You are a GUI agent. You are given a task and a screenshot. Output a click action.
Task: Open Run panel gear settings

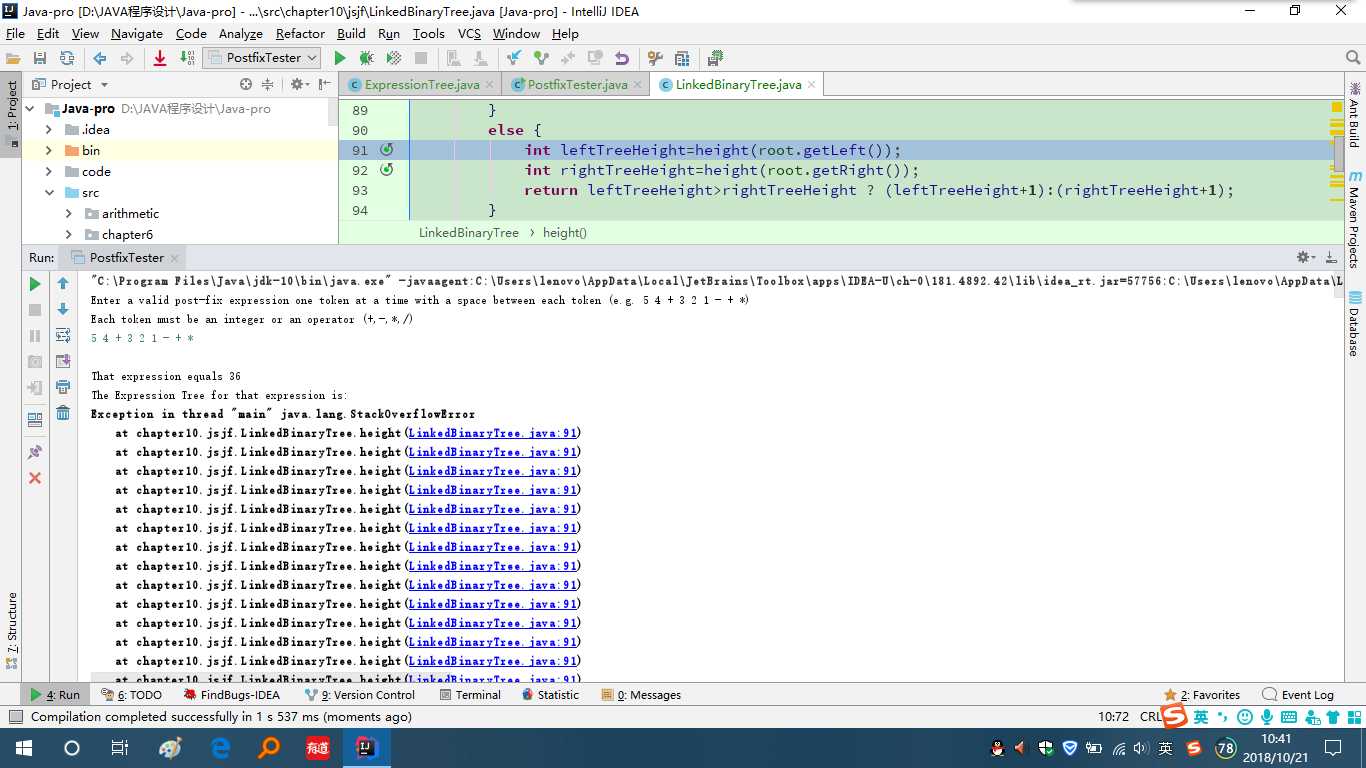pyautogui.click(x=1306, y=258)
